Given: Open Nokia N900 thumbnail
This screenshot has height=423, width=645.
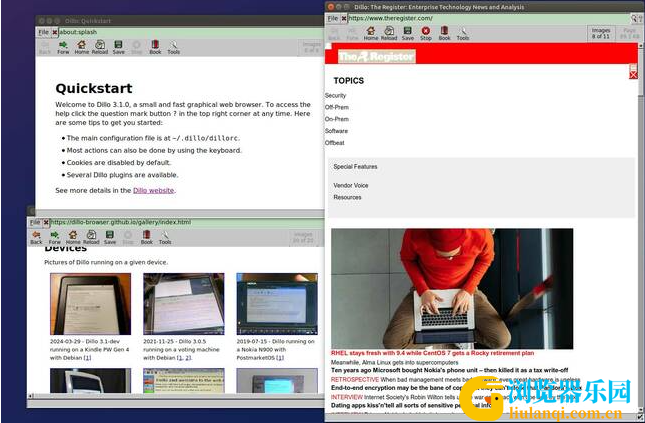Looking at the screenshot, I should (277, 304).
